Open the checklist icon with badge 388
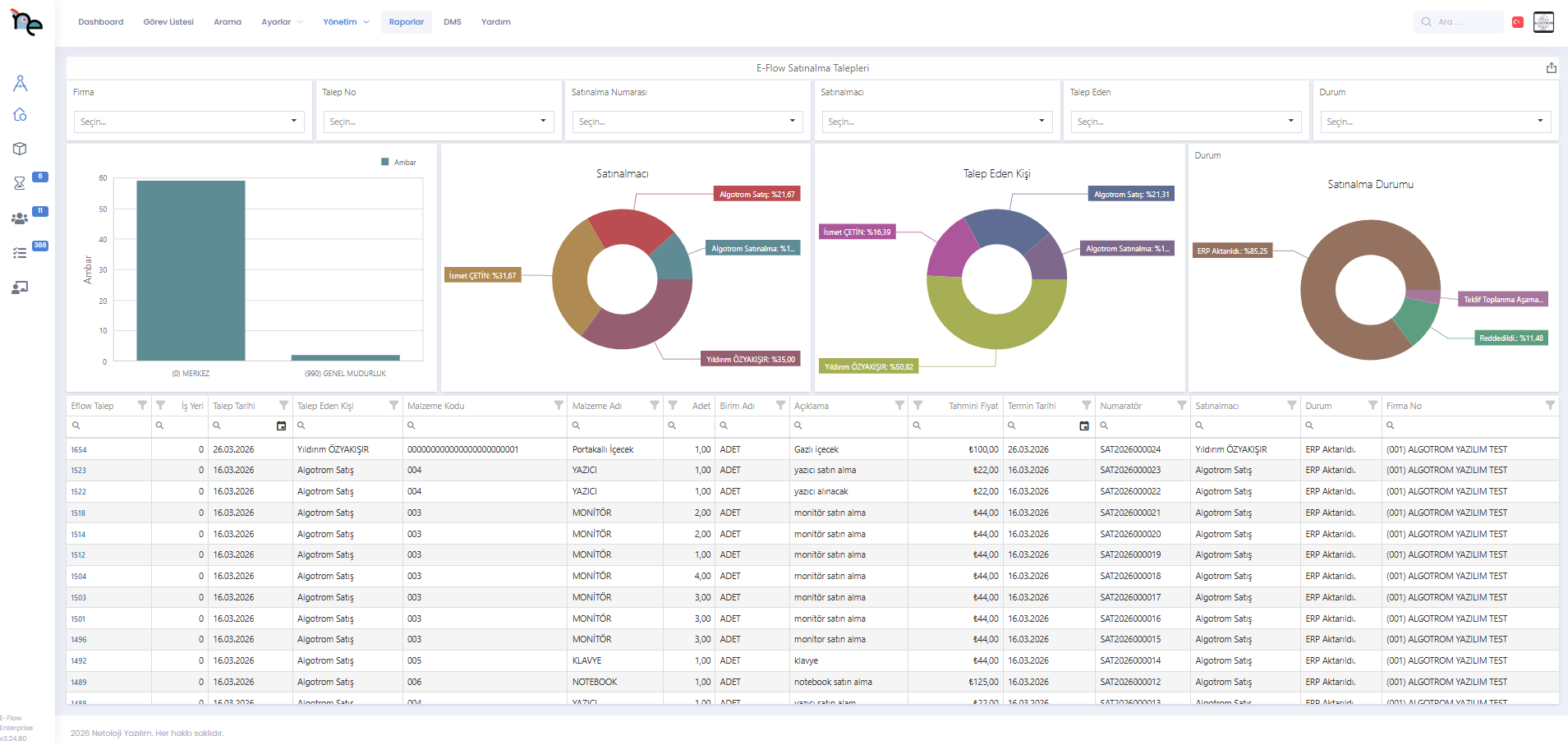This screenshot has width=1568, height=745. pyautogui.click(x=20, y=253)
